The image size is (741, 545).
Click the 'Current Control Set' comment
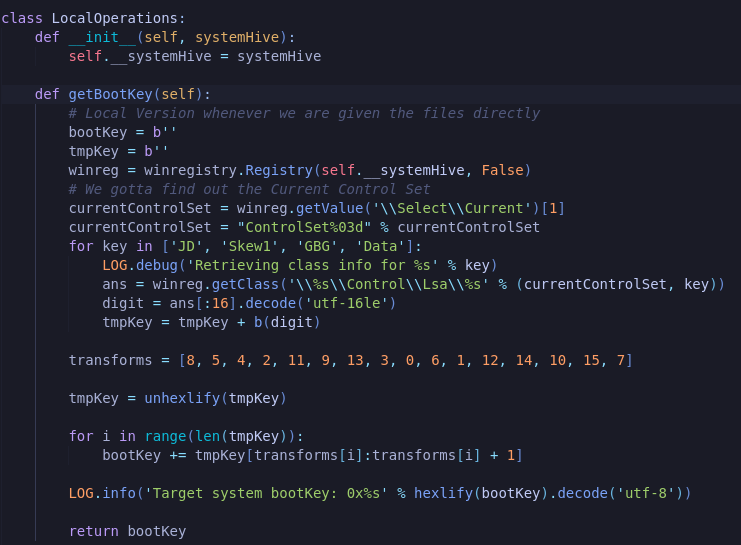[x=250, y=189]
